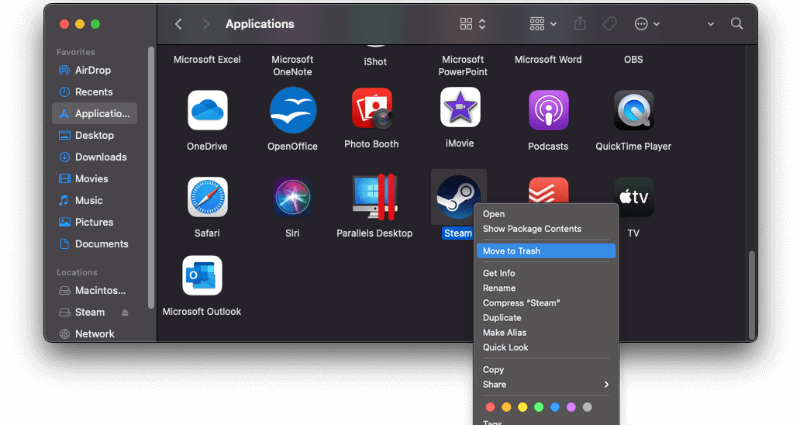
Task: Open Network in the sidebar
Action: click(x=94, y=334)
